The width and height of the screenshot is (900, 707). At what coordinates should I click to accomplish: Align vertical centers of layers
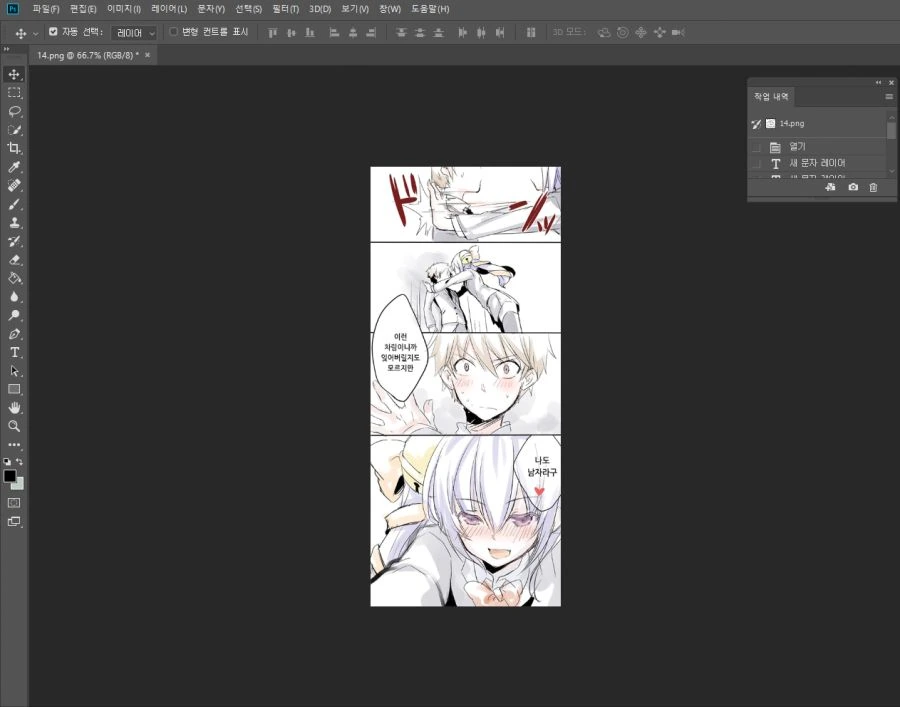point(291,33)
